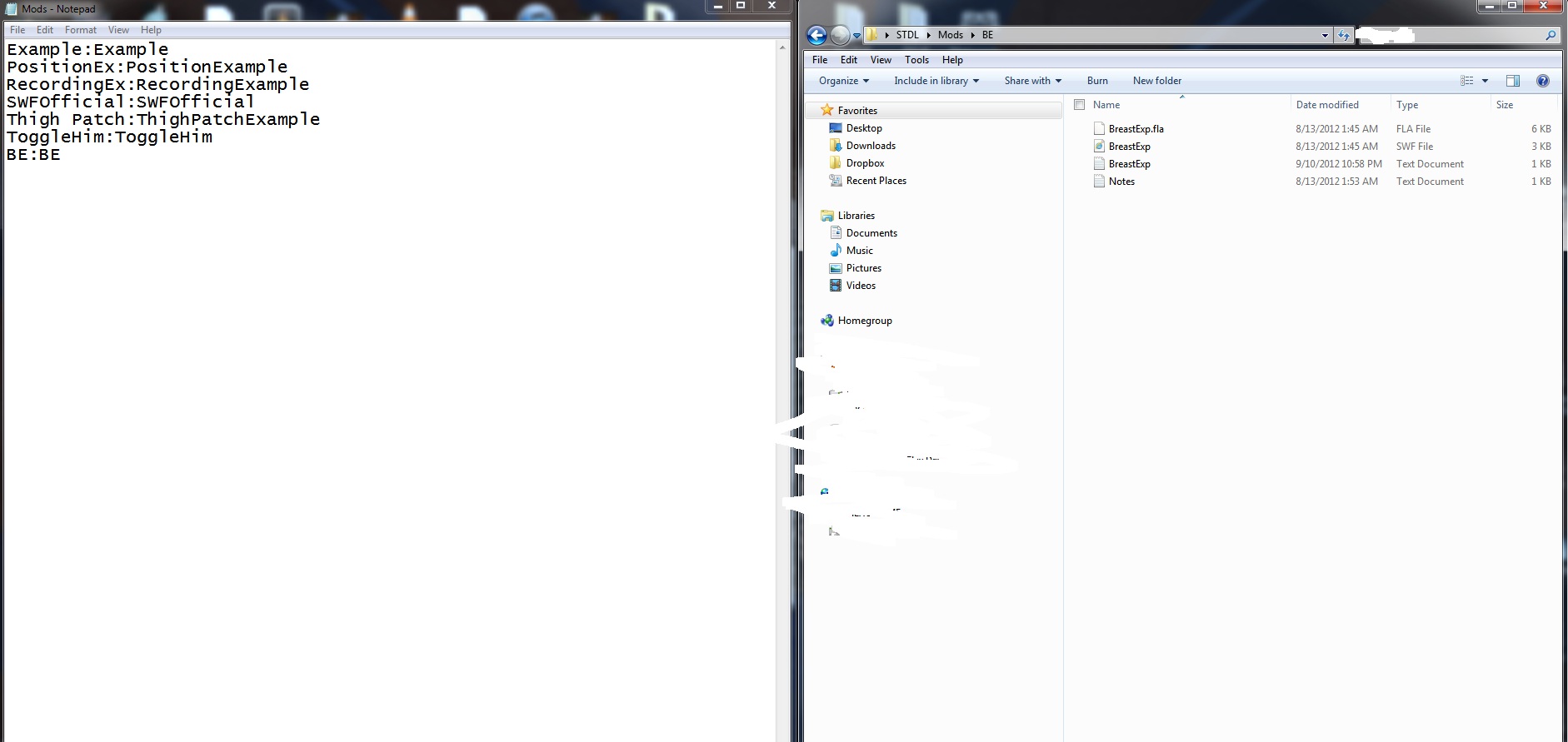Open the Dropbox folder in Favorites
The height and width of the screenshot is (742, 1568).
pos(865,163)
